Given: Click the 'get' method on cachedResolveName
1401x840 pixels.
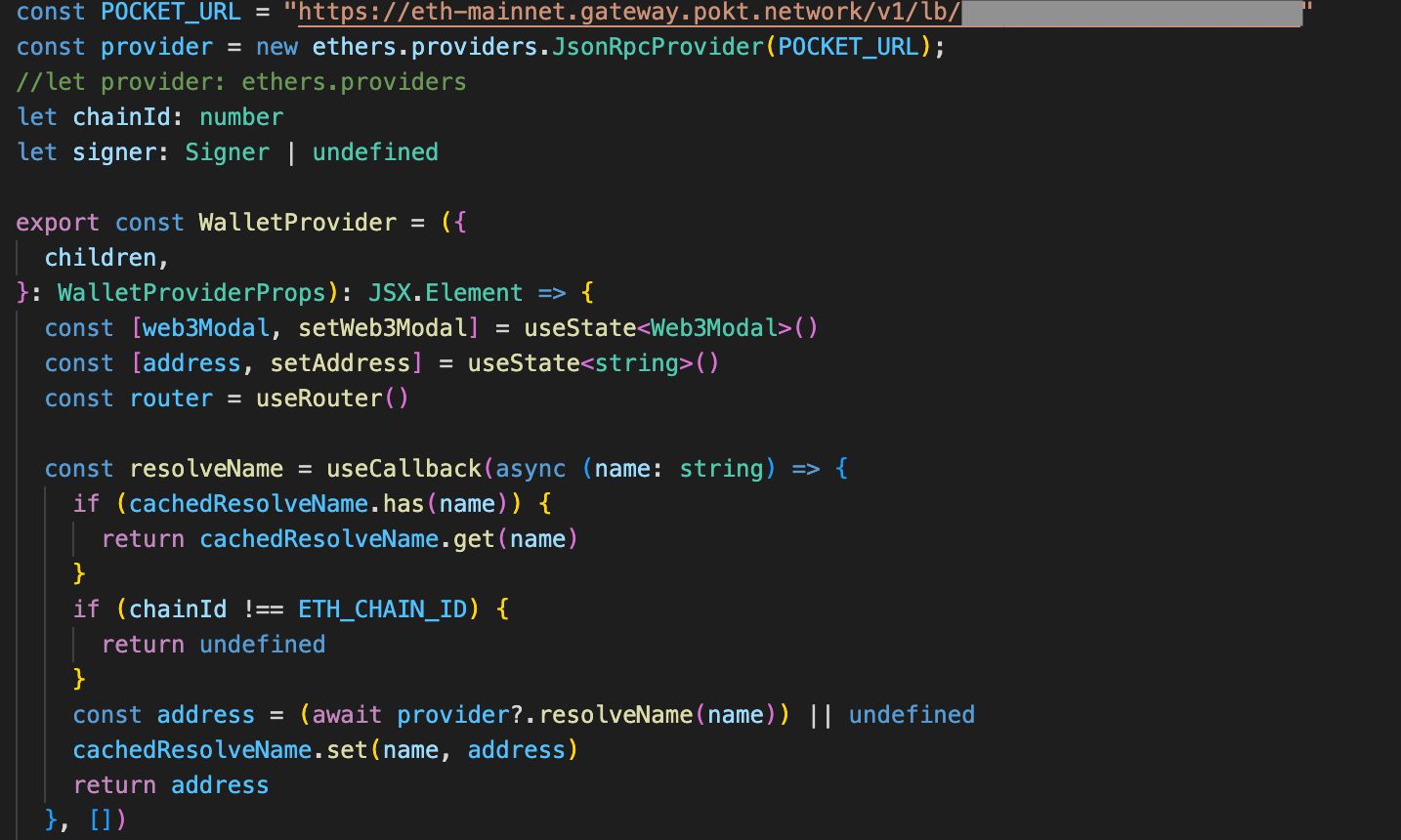Looking at the screenshot, I should point(474,539).
